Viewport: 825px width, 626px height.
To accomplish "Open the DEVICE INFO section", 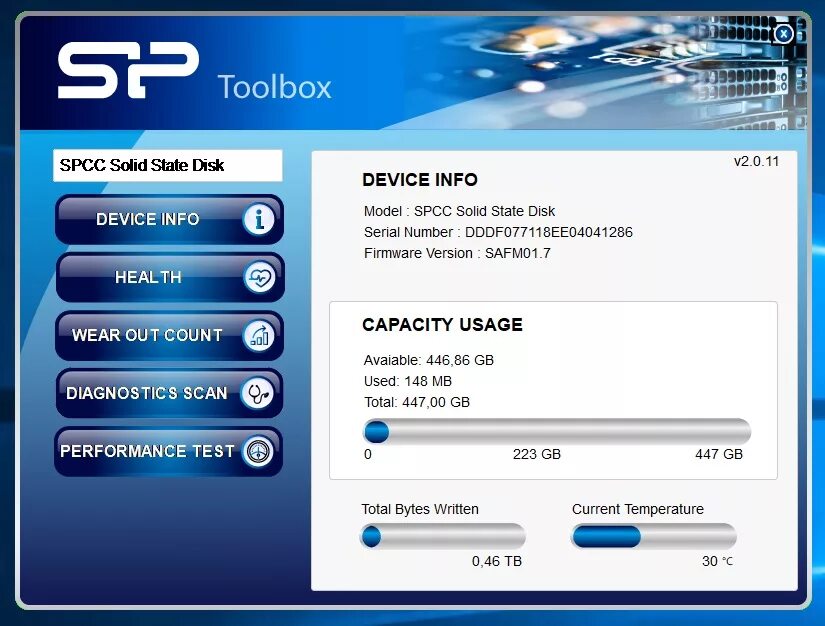I will [169, 219].
